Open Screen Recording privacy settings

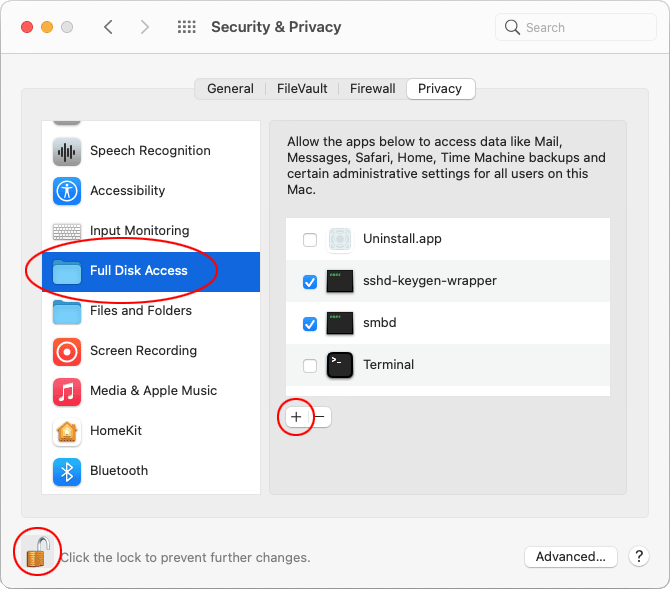(151, 351)
